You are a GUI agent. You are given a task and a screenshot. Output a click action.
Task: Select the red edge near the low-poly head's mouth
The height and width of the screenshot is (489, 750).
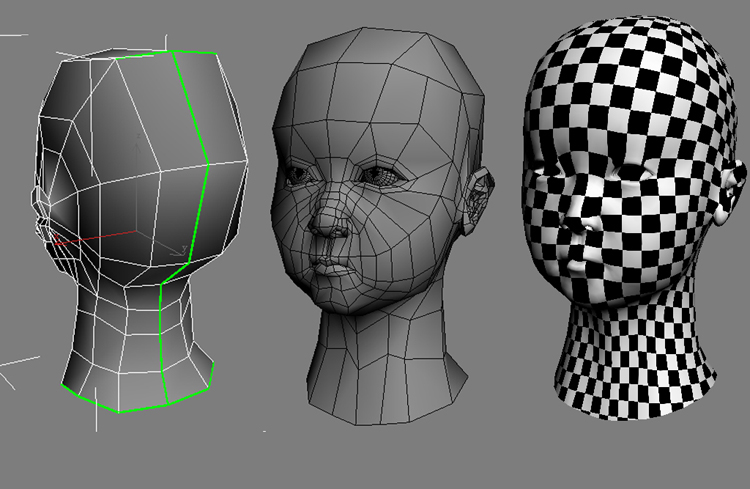coord(76,241)
